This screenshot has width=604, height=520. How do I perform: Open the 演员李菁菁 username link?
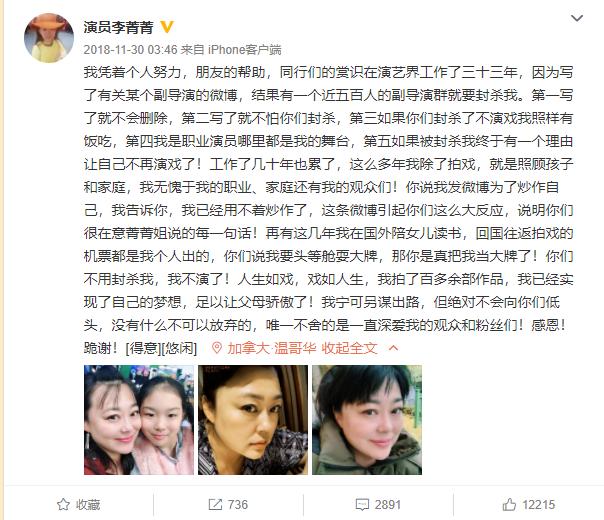(x=119, y=27)
